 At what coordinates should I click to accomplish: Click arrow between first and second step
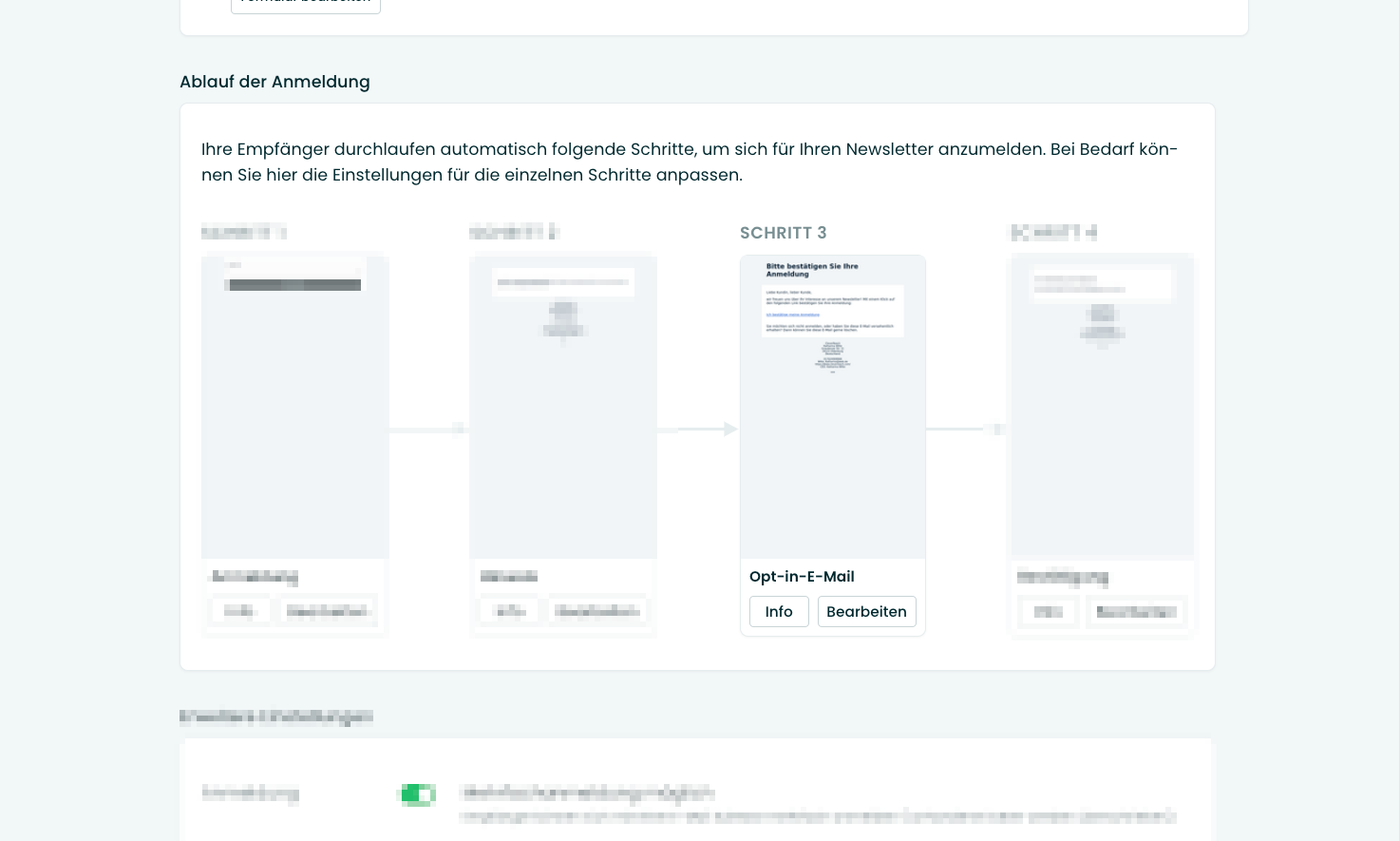point(429,430)
